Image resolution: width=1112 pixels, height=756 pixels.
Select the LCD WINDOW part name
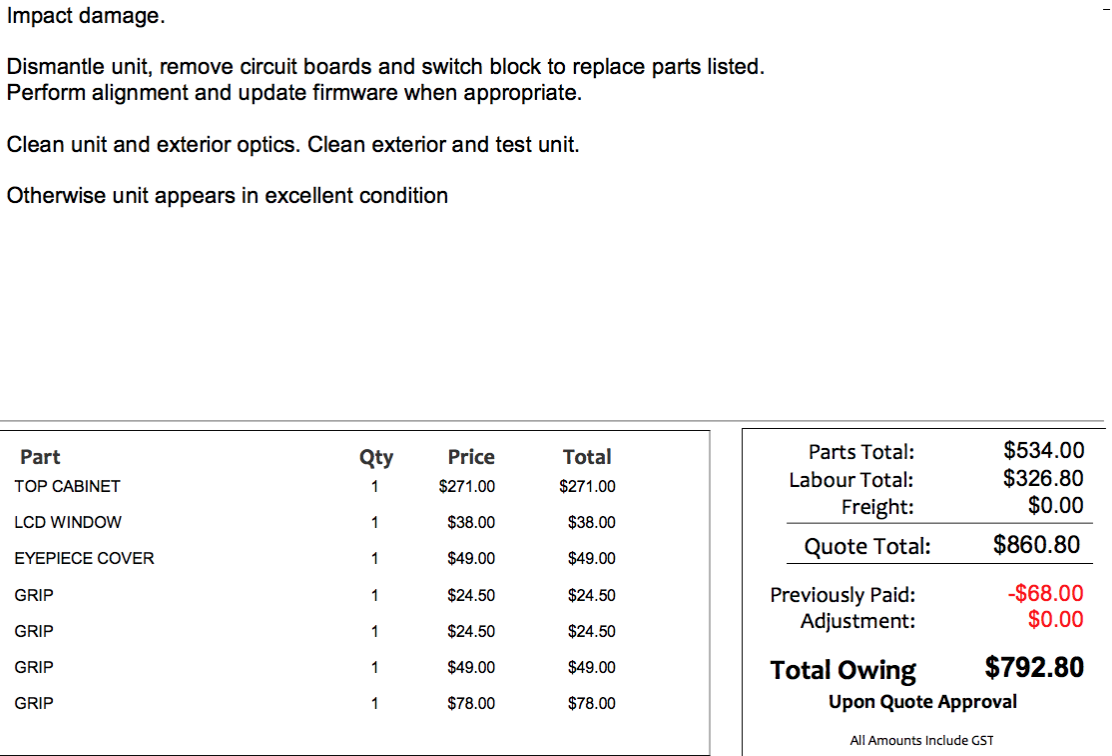(68, 522)
